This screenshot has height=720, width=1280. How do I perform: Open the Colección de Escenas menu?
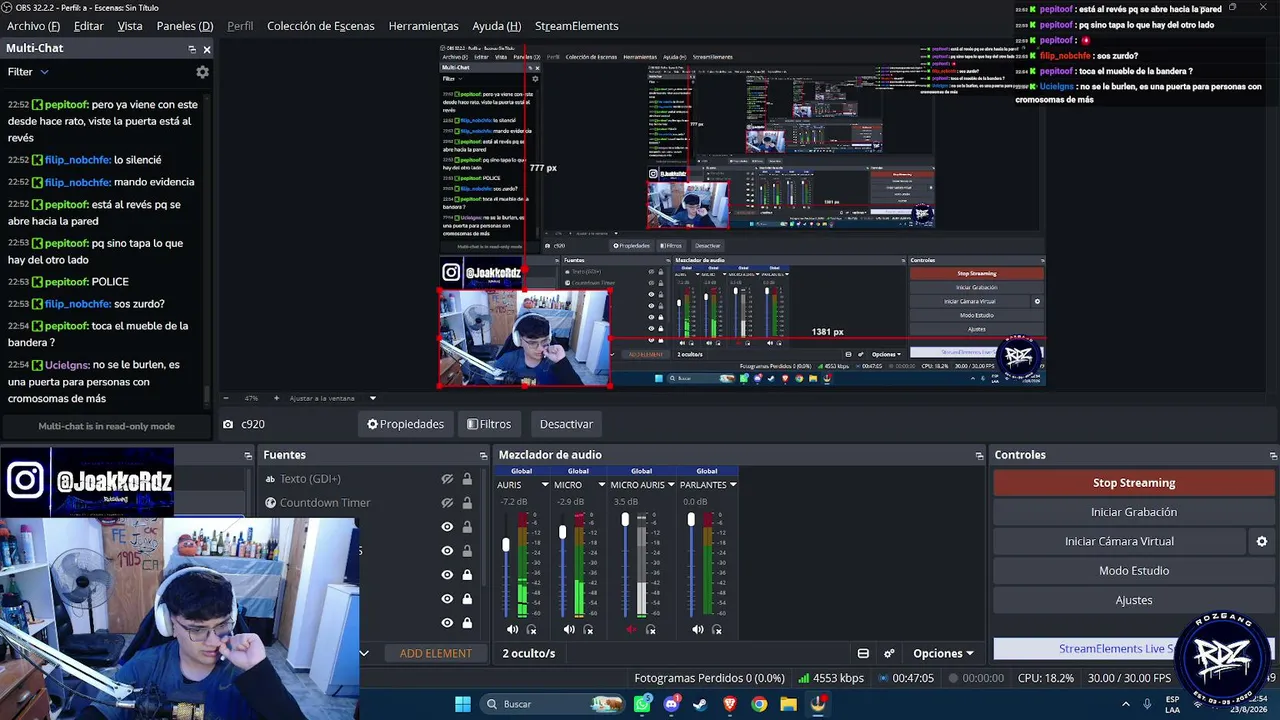click(x=321, y=26)
